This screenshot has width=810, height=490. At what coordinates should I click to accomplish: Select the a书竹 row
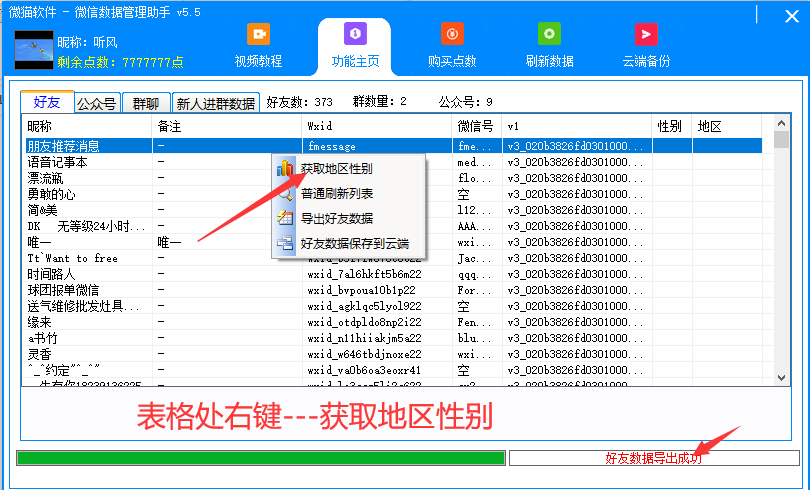393,338
